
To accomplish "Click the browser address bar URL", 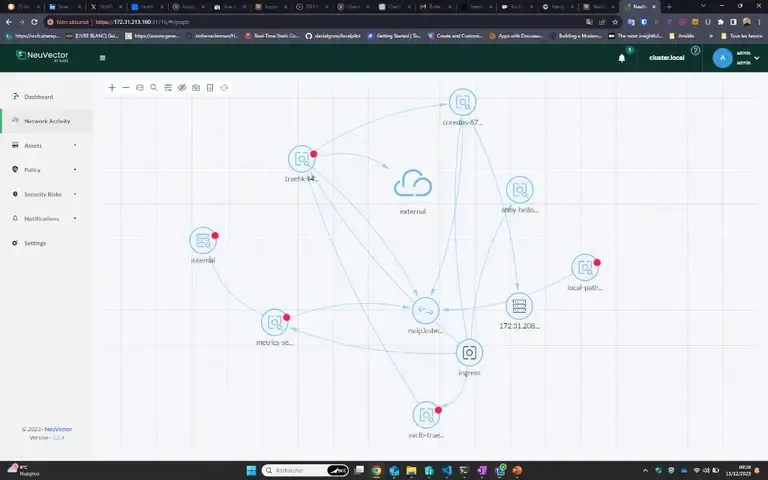I will tap(142, 22).
